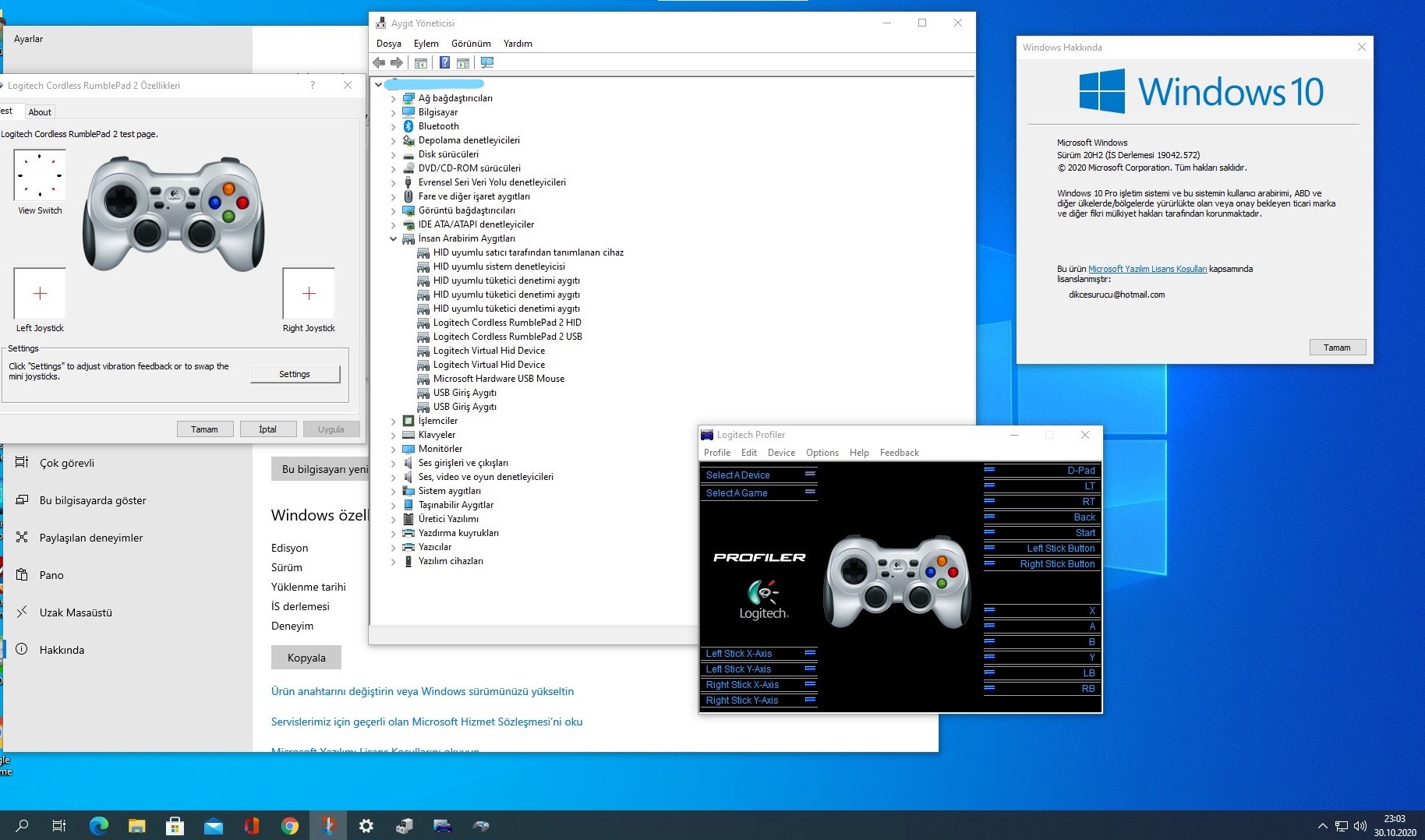Click Settings button in RumblePad properties

click(295, 374)
